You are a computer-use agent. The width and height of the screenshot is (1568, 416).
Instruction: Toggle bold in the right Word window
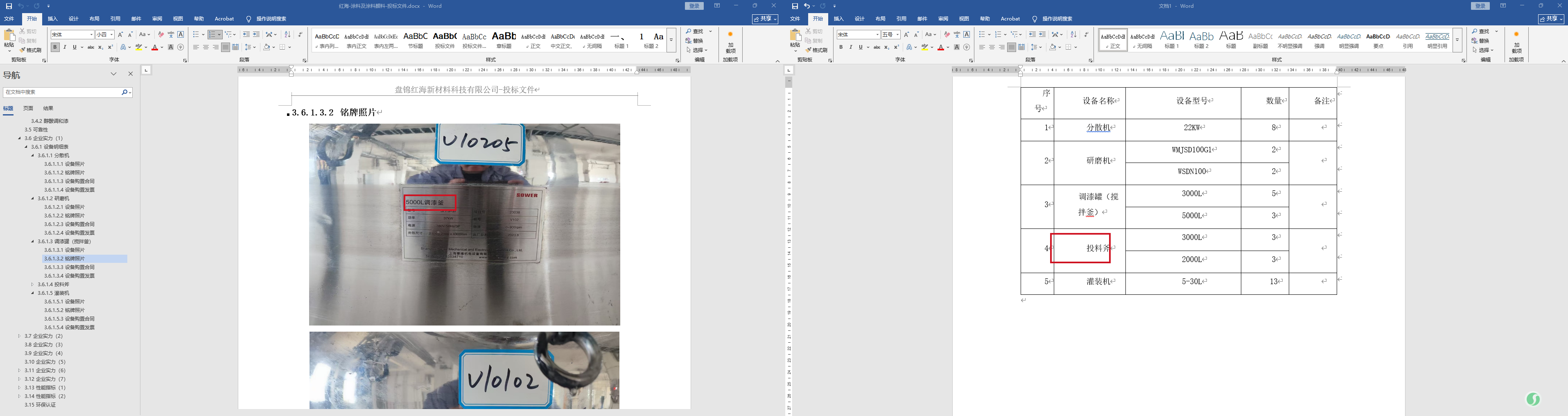point(840,47)
